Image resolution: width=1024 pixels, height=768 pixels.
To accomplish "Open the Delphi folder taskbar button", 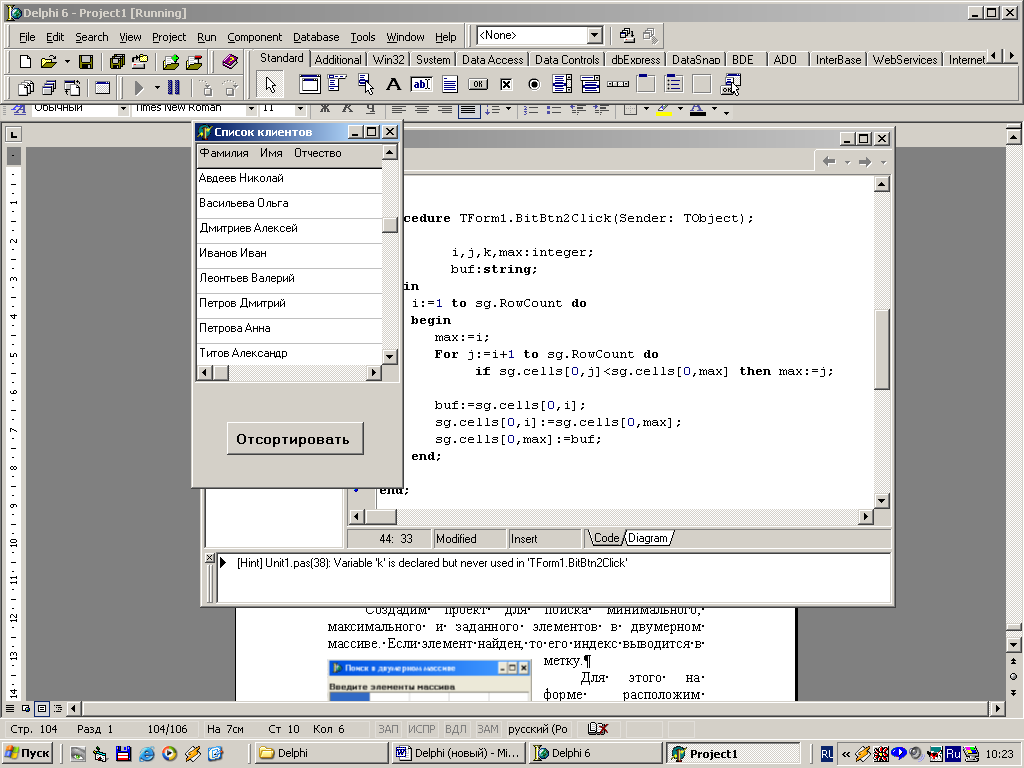I will (319, 753).
